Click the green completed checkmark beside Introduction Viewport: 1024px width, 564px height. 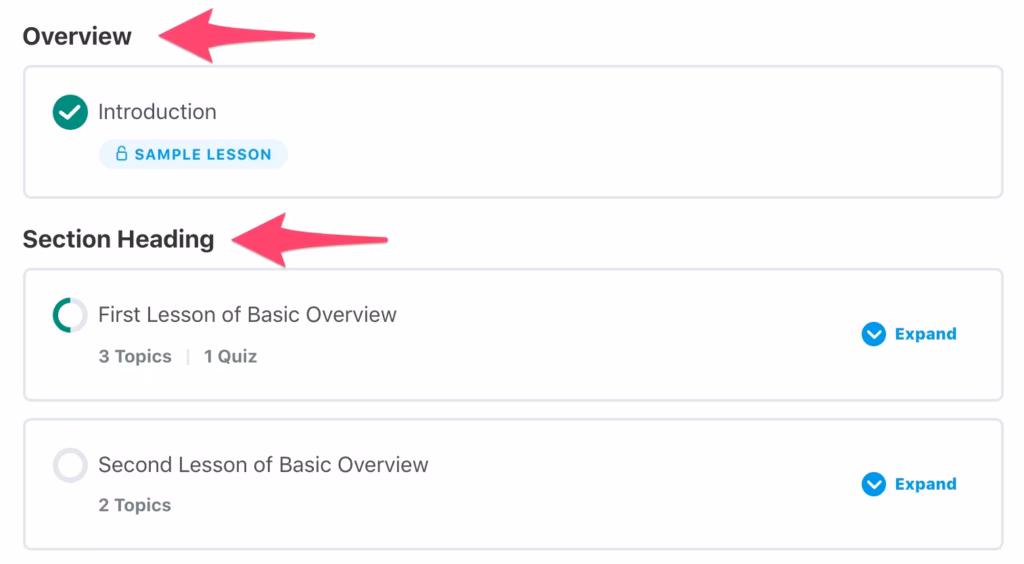[x=71, y=112]
